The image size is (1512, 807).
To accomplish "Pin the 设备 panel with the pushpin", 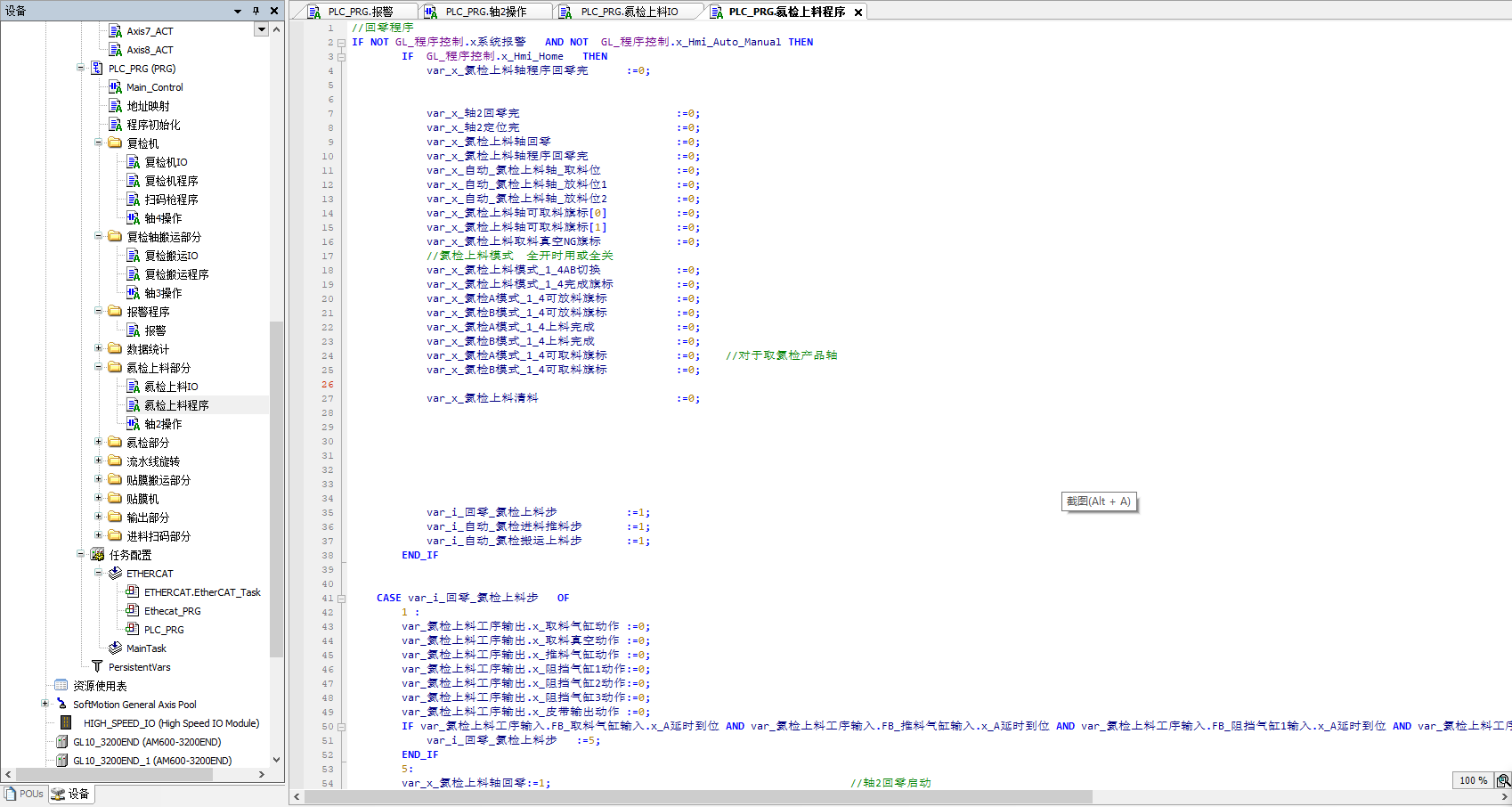I will pyautogui.click(x=256, y=11).
